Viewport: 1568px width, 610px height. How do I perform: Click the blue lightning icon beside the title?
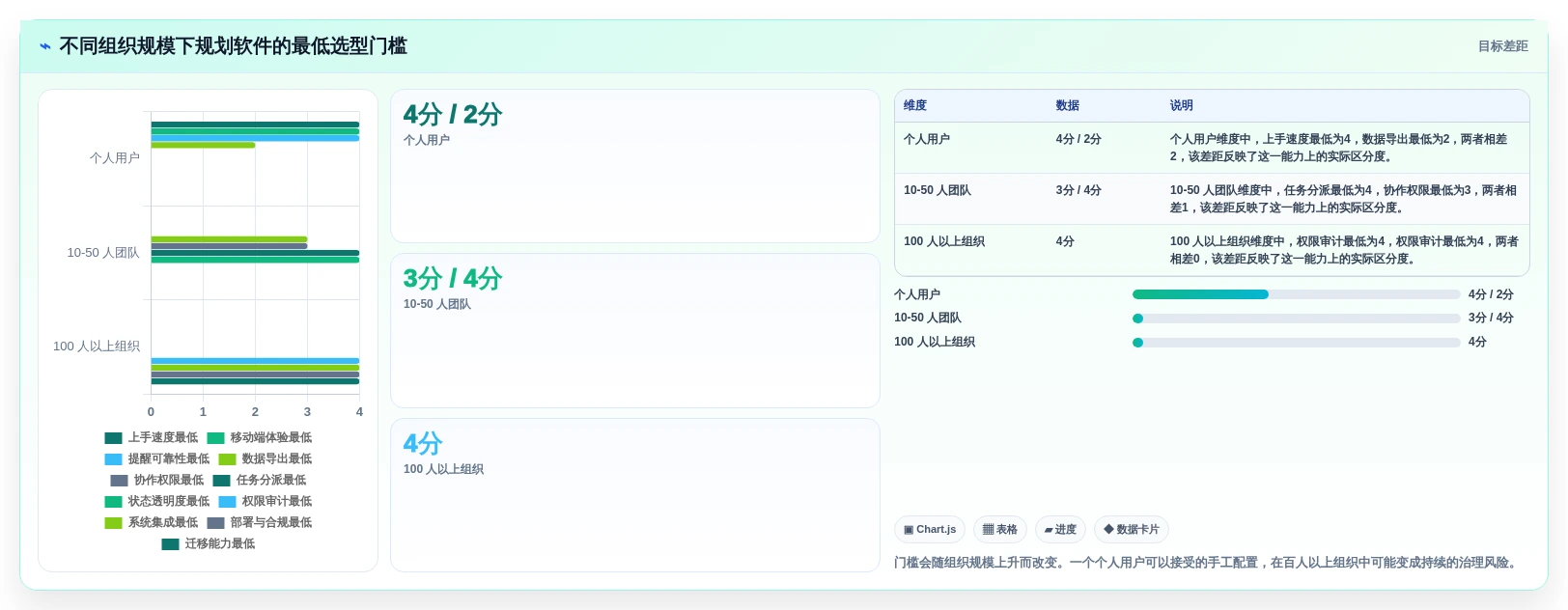point(45,46)
